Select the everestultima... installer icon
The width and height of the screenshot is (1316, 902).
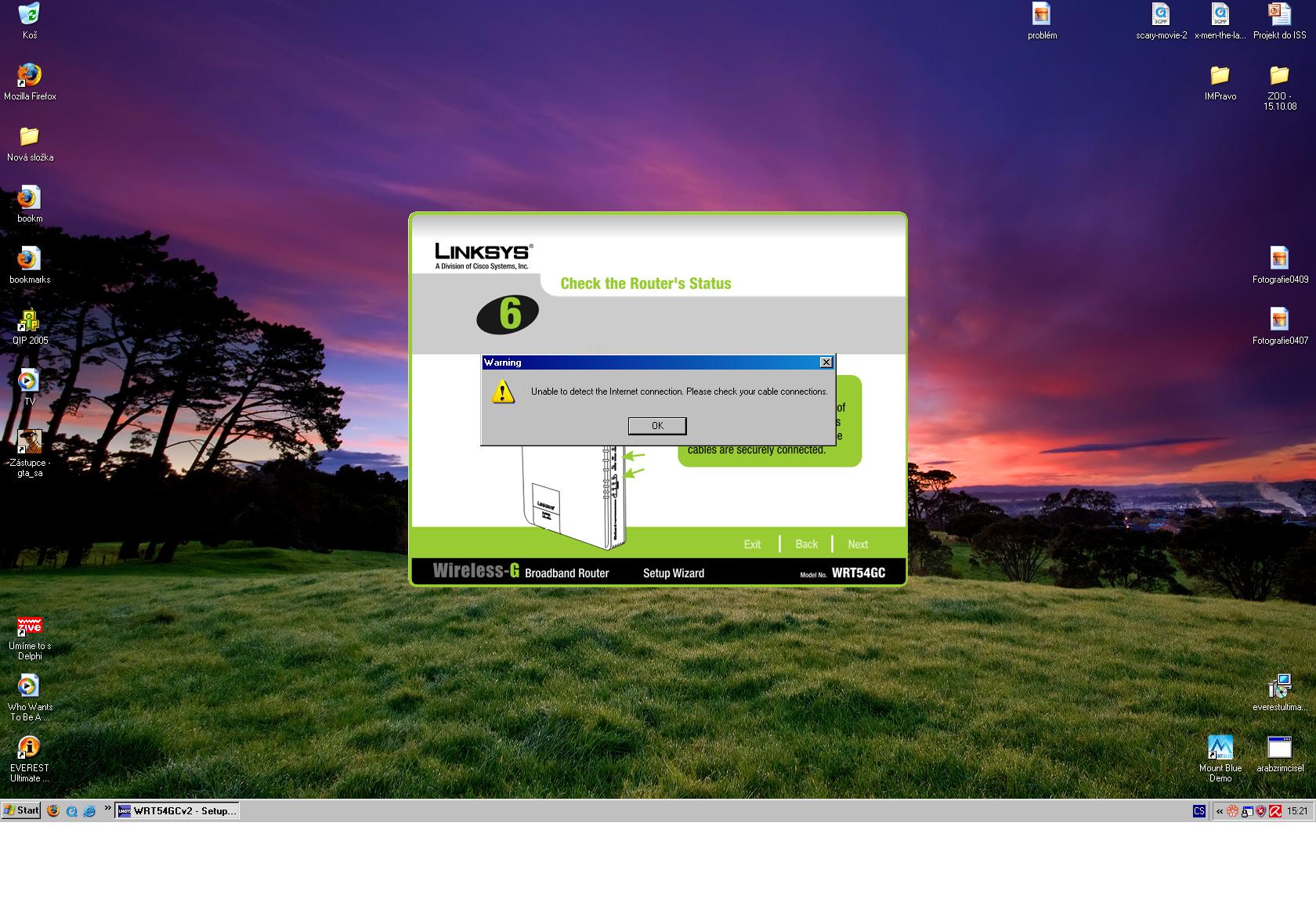1279,693
